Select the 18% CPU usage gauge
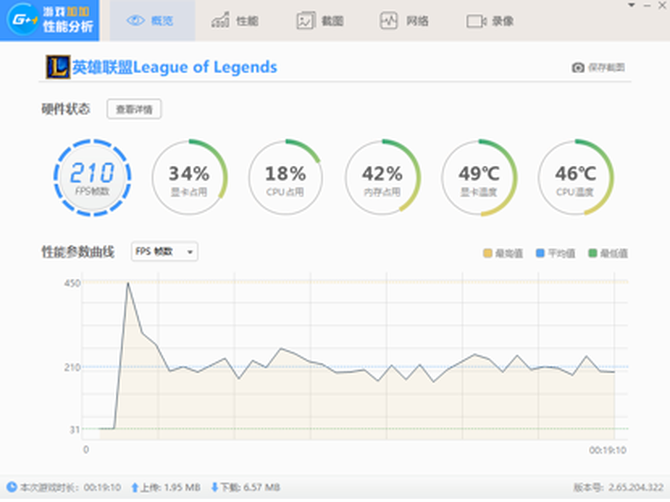670x502 pixels. click(285, 178)
